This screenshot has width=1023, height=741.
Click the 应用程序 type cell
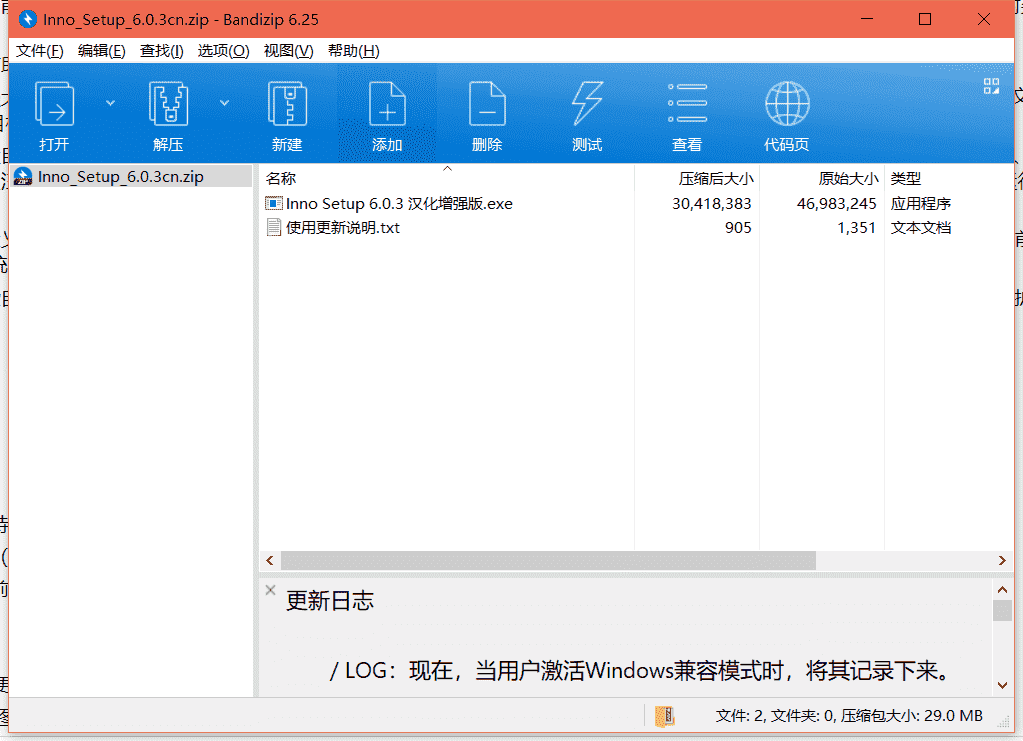(x=921, y=204)
